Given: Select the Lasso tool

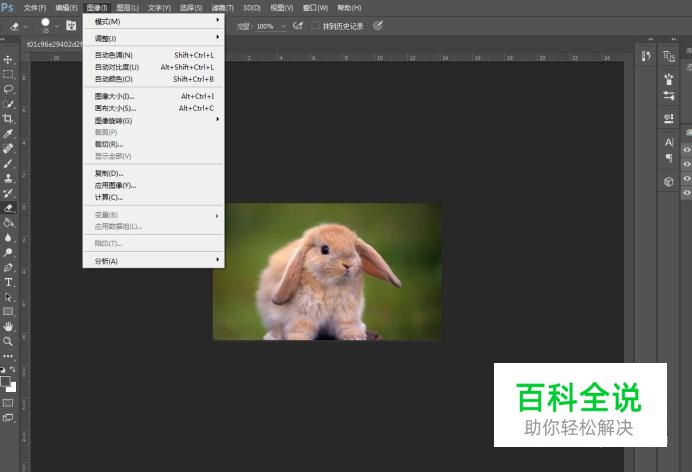Looking at the screenshot, I should [x=8, y=89].
